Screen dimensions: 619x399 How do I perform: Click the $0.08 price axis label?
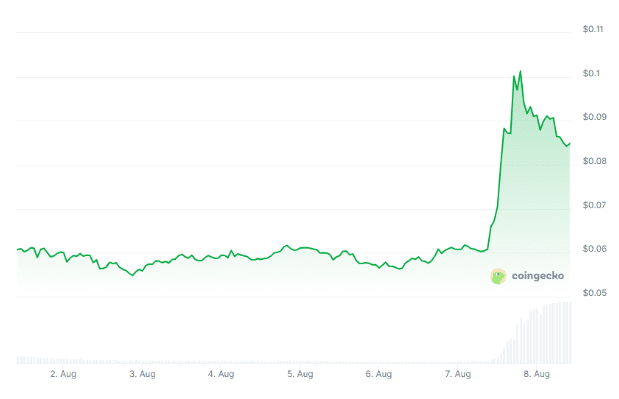click(x=595, y=161)
